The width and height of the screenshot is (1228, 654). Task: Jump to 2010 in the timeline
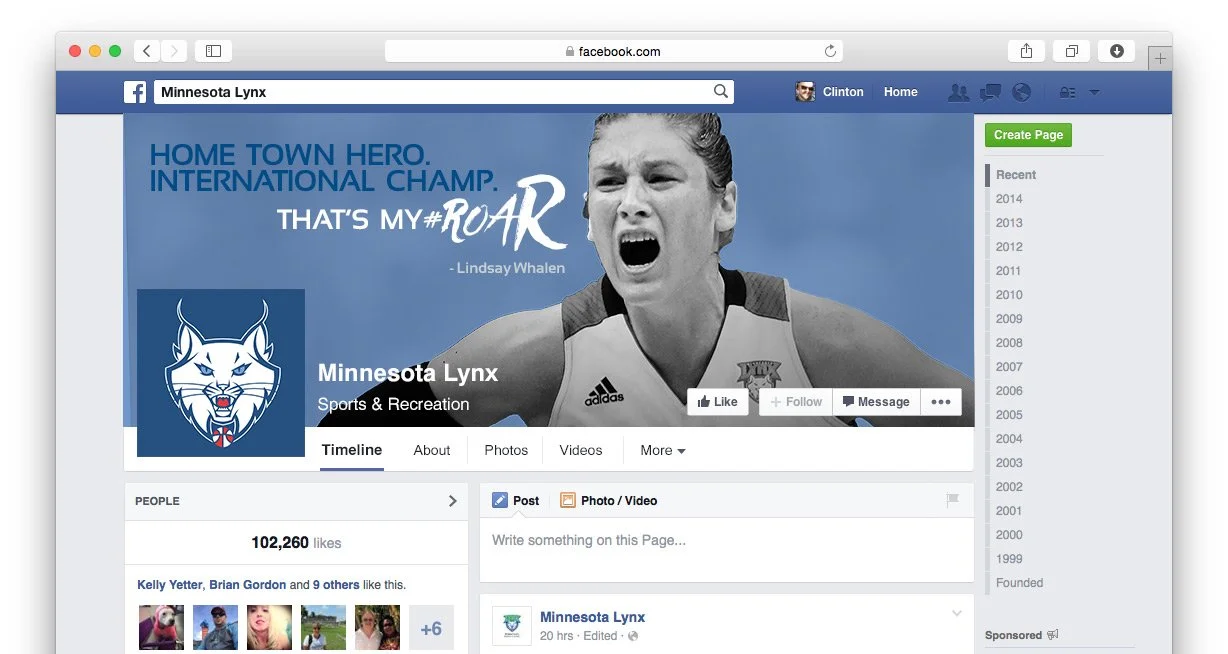pyautogui.click(x=1009, y=295)
